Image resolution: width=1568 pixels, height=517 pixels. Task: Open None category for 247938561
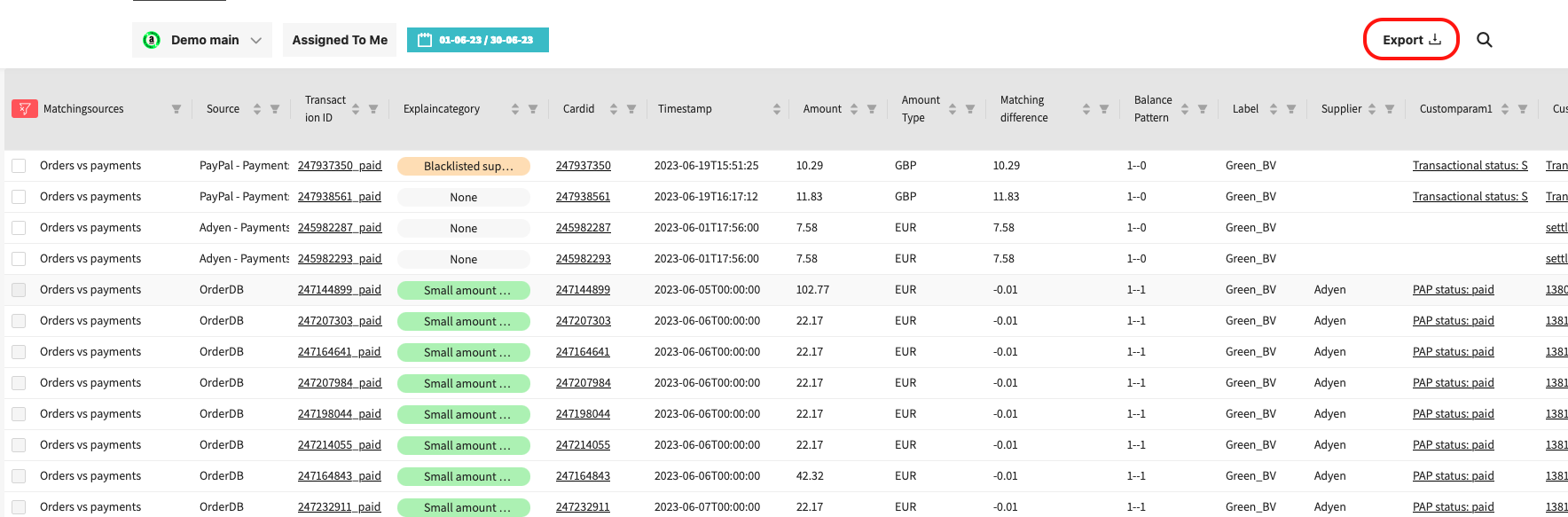464,197
